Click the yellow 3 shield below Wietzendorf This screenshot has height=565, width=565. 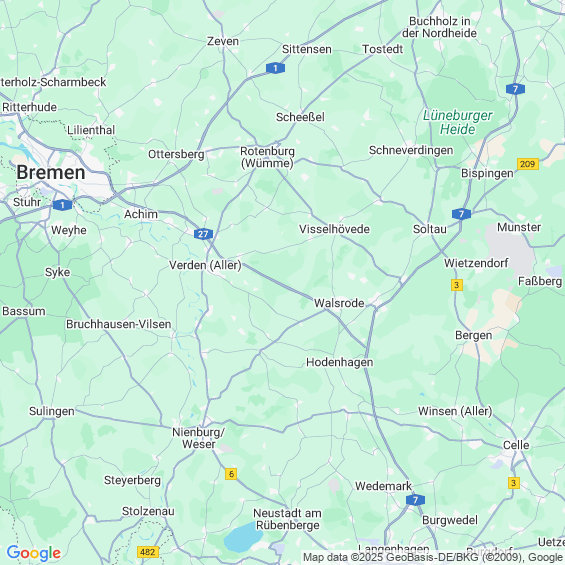pyautogui.click(x=457, y=285)
